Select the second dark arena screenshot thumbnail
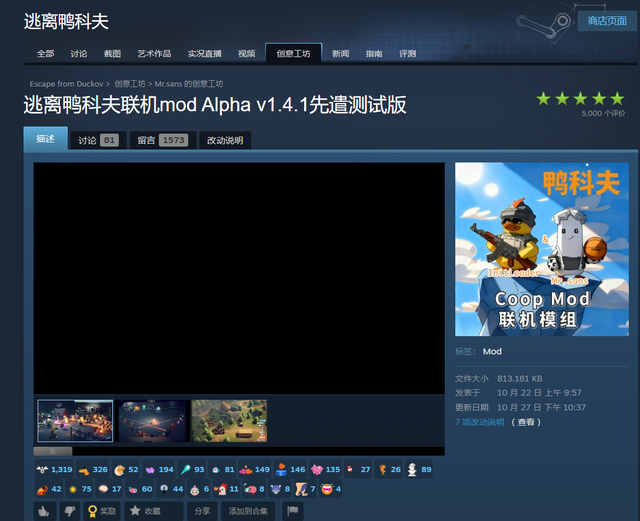 153,421
